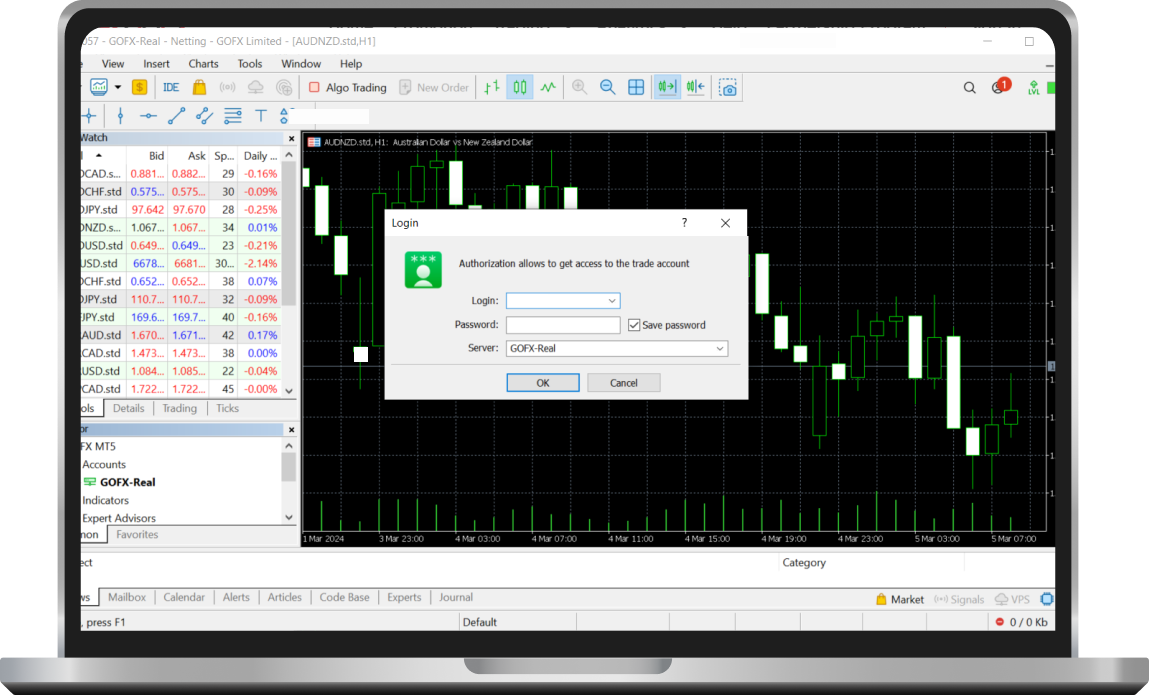
Task: Open the Alerts tab in the Toolbox
Action: click(236, 597)
